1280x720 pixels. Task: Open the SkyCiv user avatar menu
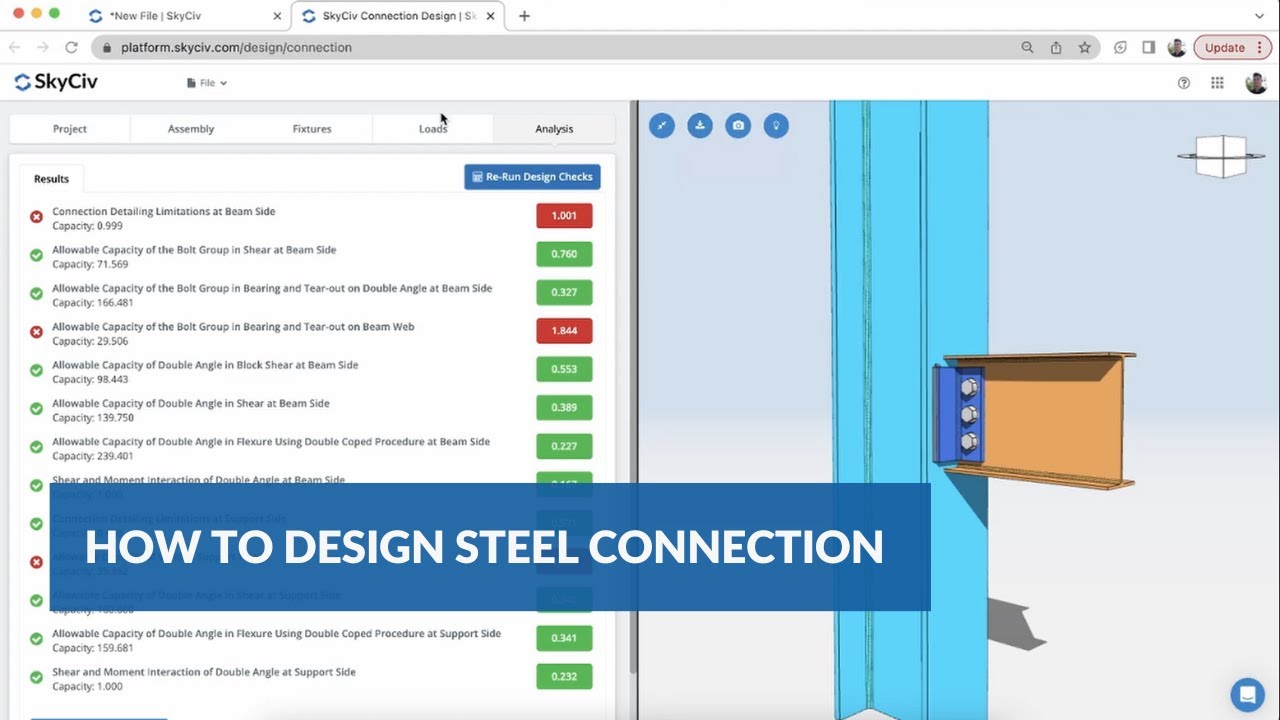[x=1256, y=83]
